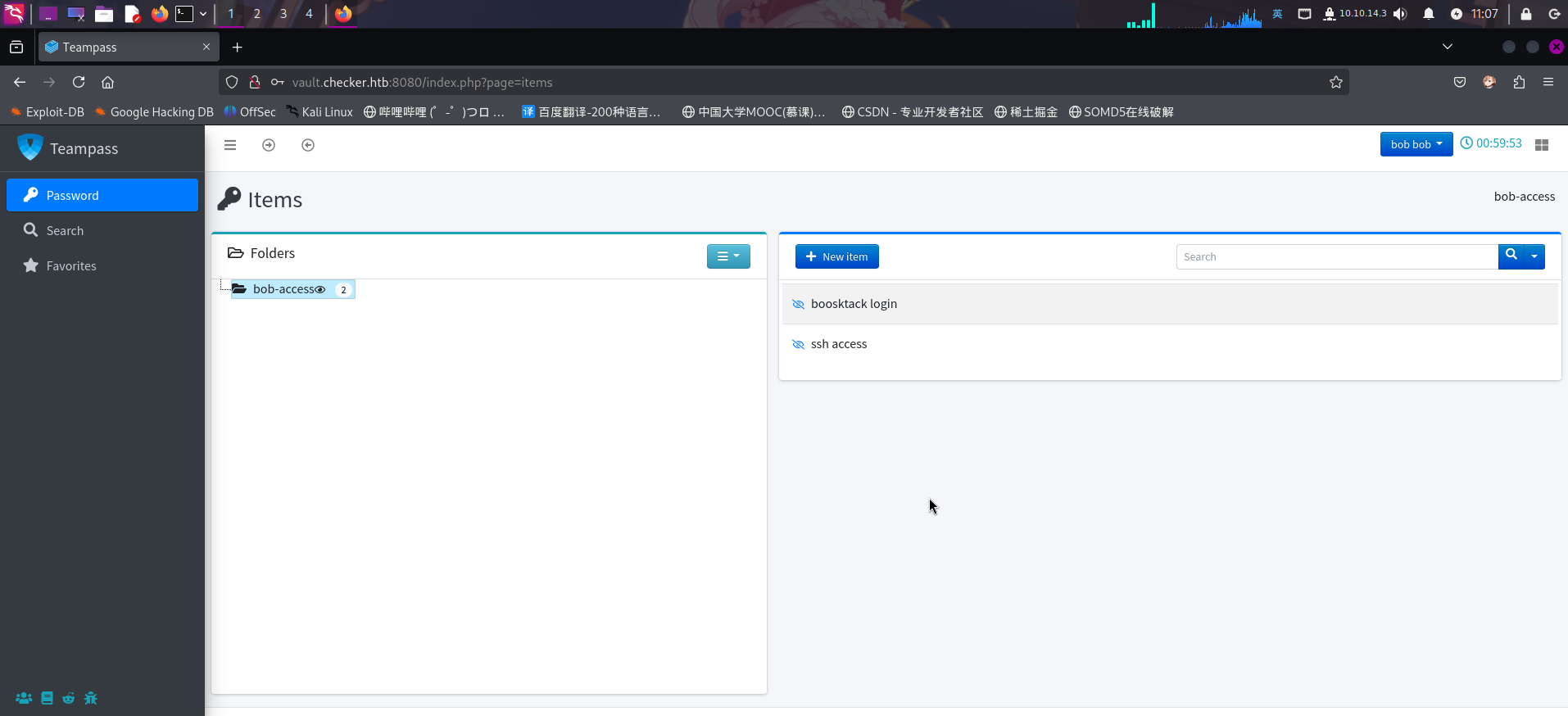The width and height of the screenshot is (1568, 716).
Task: Open Favorites in the sidebar
Action: pos(102,265)
